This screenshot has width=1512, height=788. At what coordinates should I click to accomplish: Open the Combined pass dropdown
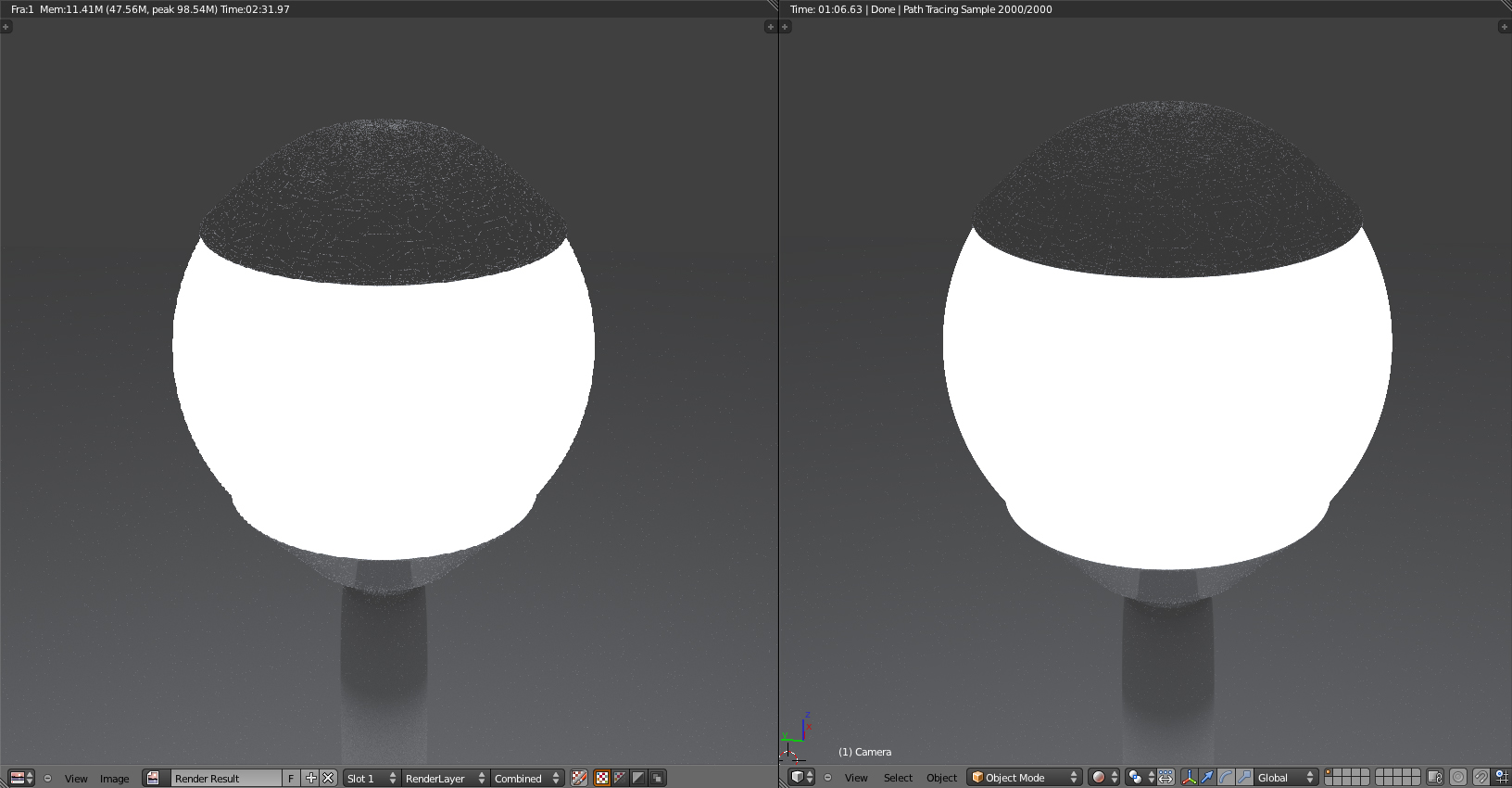click(527, 778)
